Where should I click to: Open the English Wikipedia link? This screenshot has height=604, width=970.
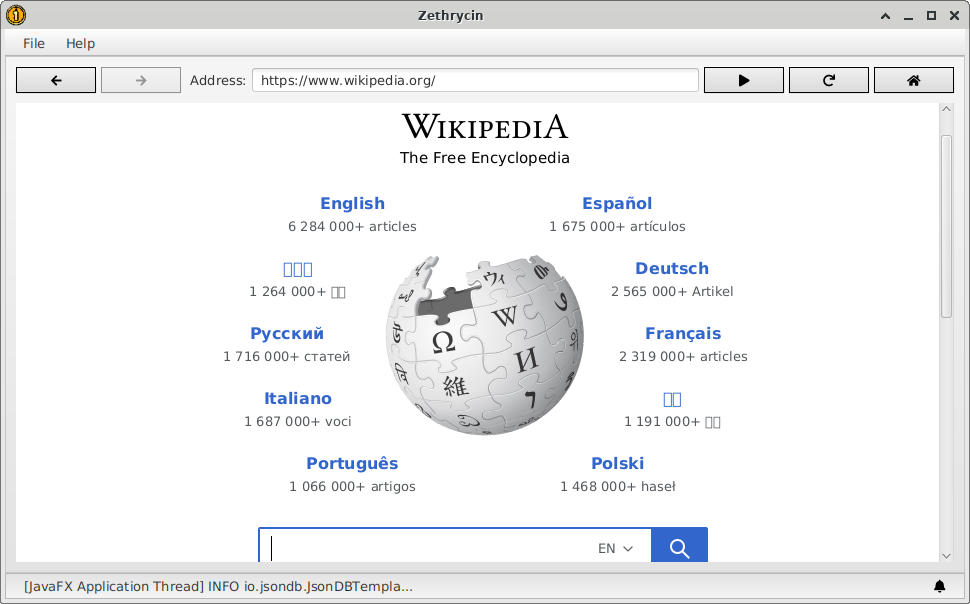pyautogui.click(x=352, y=204)
